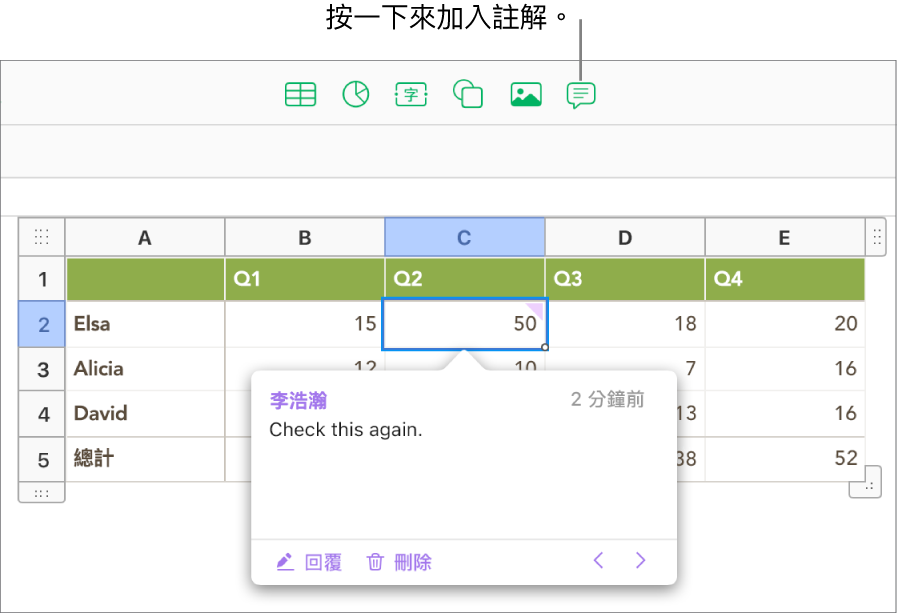Image resolution: width=897 pixels, height=614 pixels.
Task: Tap the pencil icon next to 回覆
Action: pyautogui.click(x=285, y=562)
